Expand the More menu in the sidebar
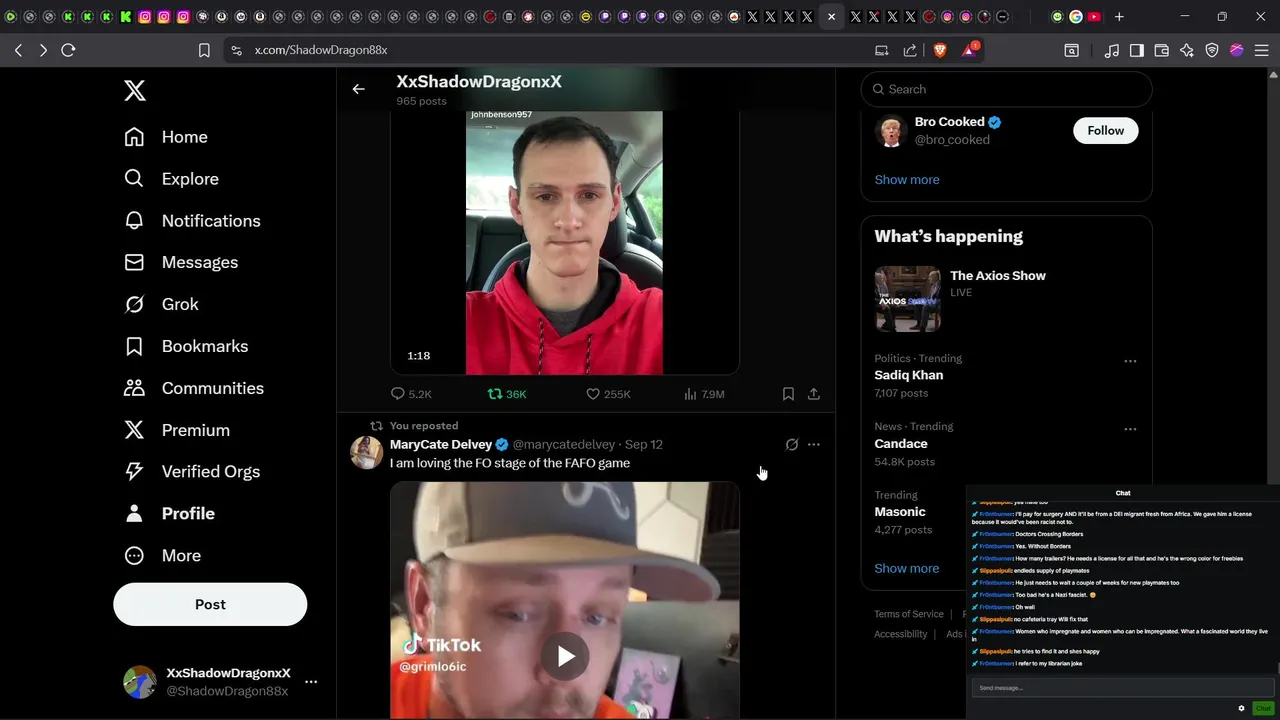Image resolution: width=1280 pixels, height=720 pixels. (x=162, y=555)
